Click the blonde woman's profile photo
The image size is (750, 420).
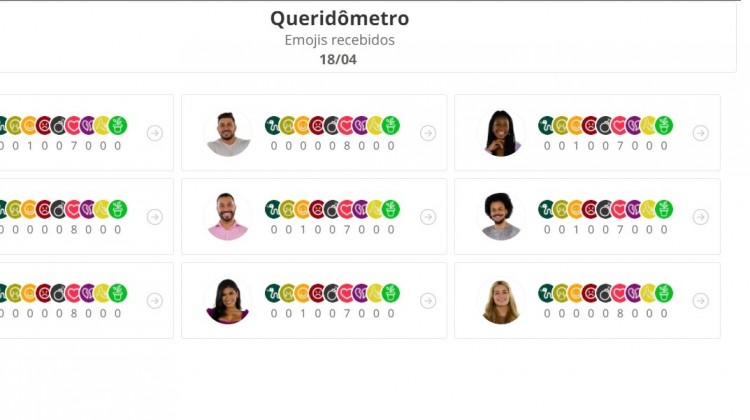point(502,301)
